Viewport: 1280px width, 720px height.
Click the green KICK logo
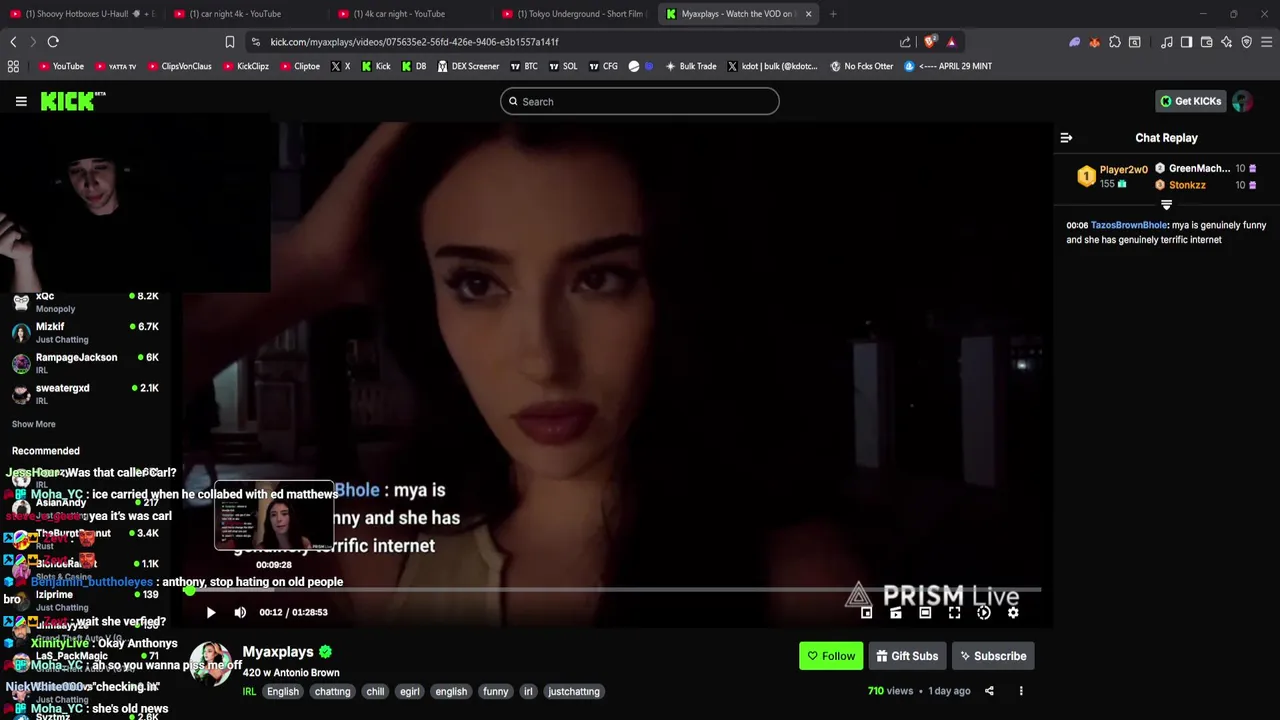click(x=72, y=101)
